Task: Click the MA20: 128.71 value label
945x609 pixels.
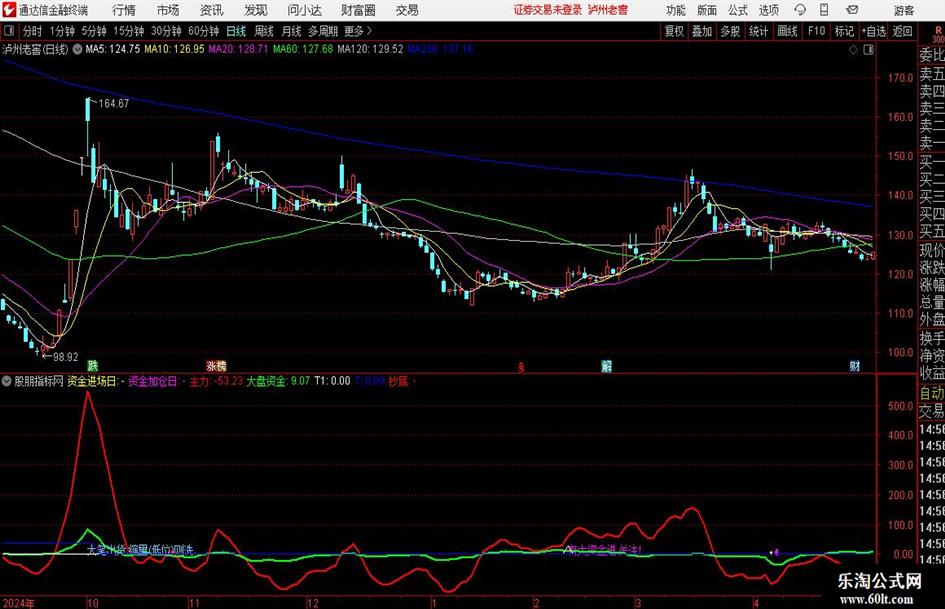Action: pyautogui.click(x=238, y=49)
